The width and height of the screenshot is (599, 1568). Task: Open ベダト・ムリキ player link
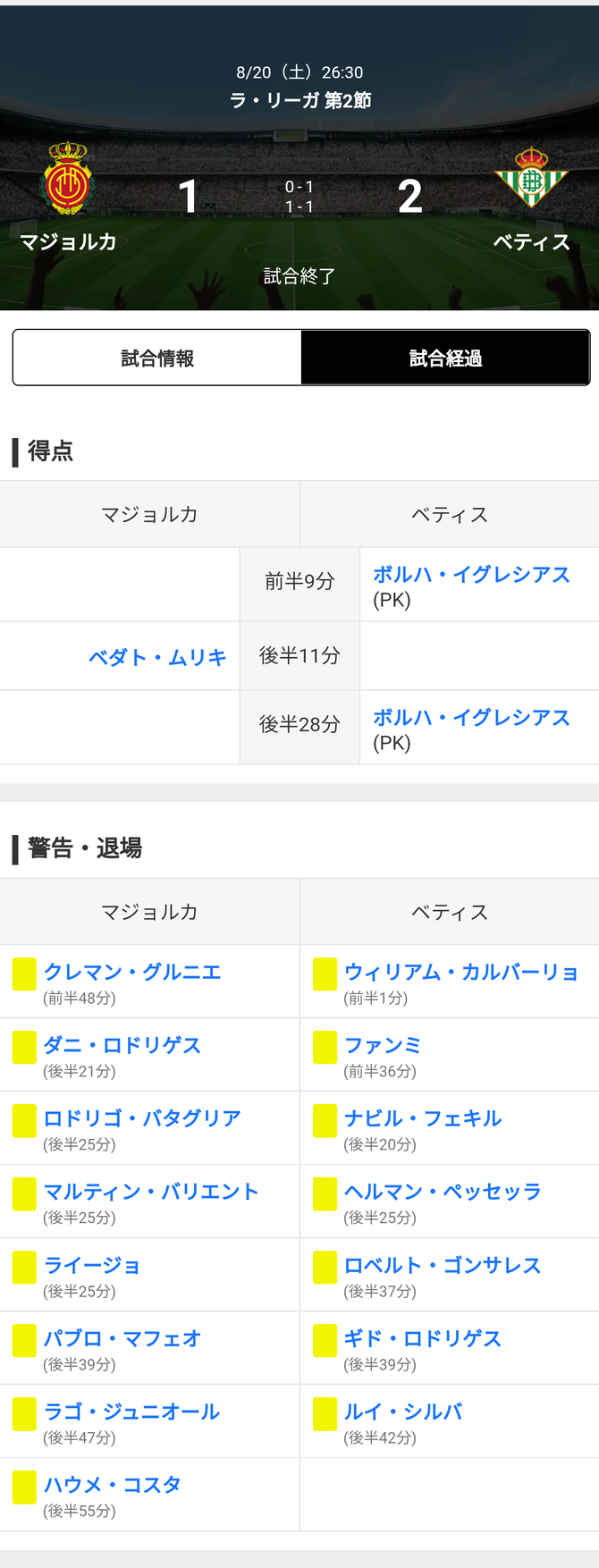[157, 658]
